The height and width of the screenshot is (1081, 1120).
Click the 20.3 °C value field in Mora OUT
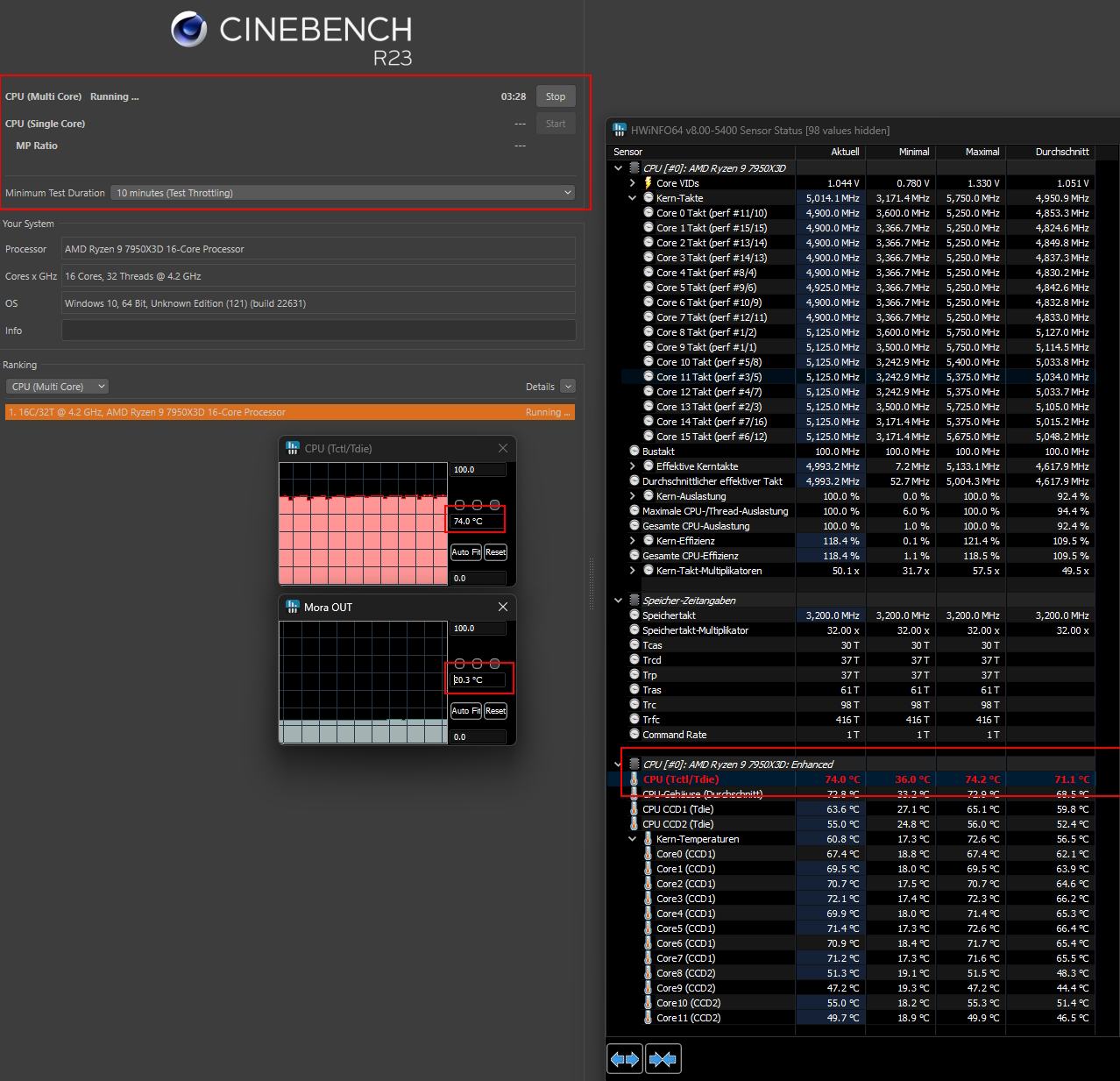[x=478, y=679]
